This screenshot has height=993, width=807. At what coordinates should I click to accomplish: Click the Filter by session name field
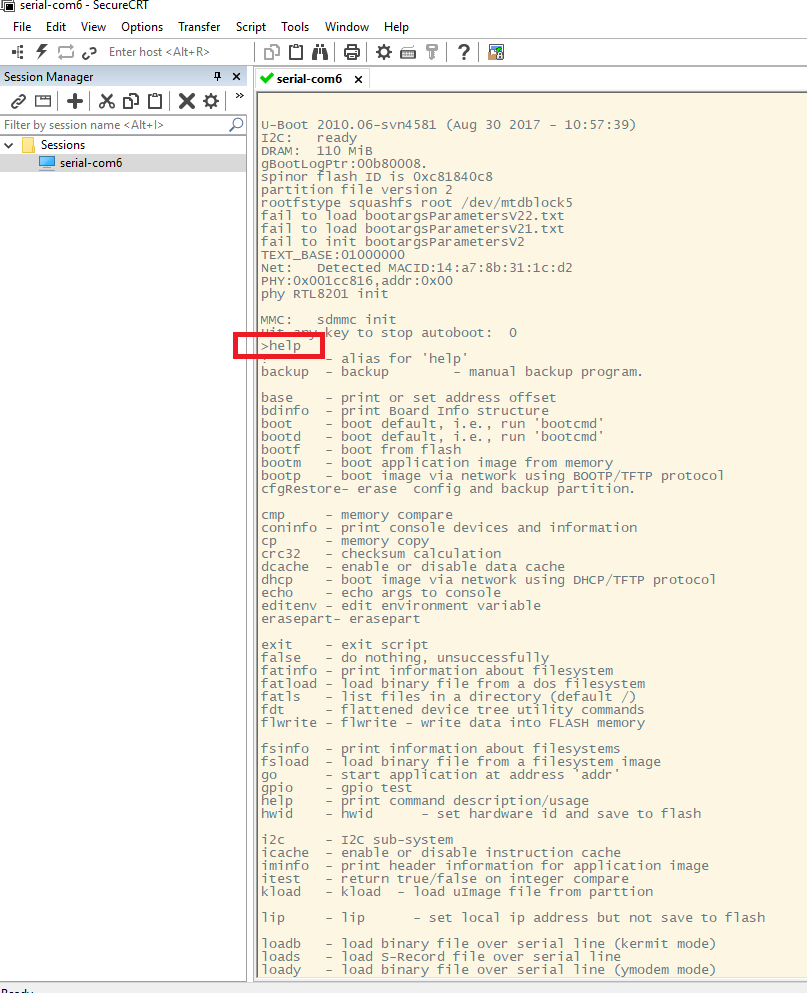(112, 125)
